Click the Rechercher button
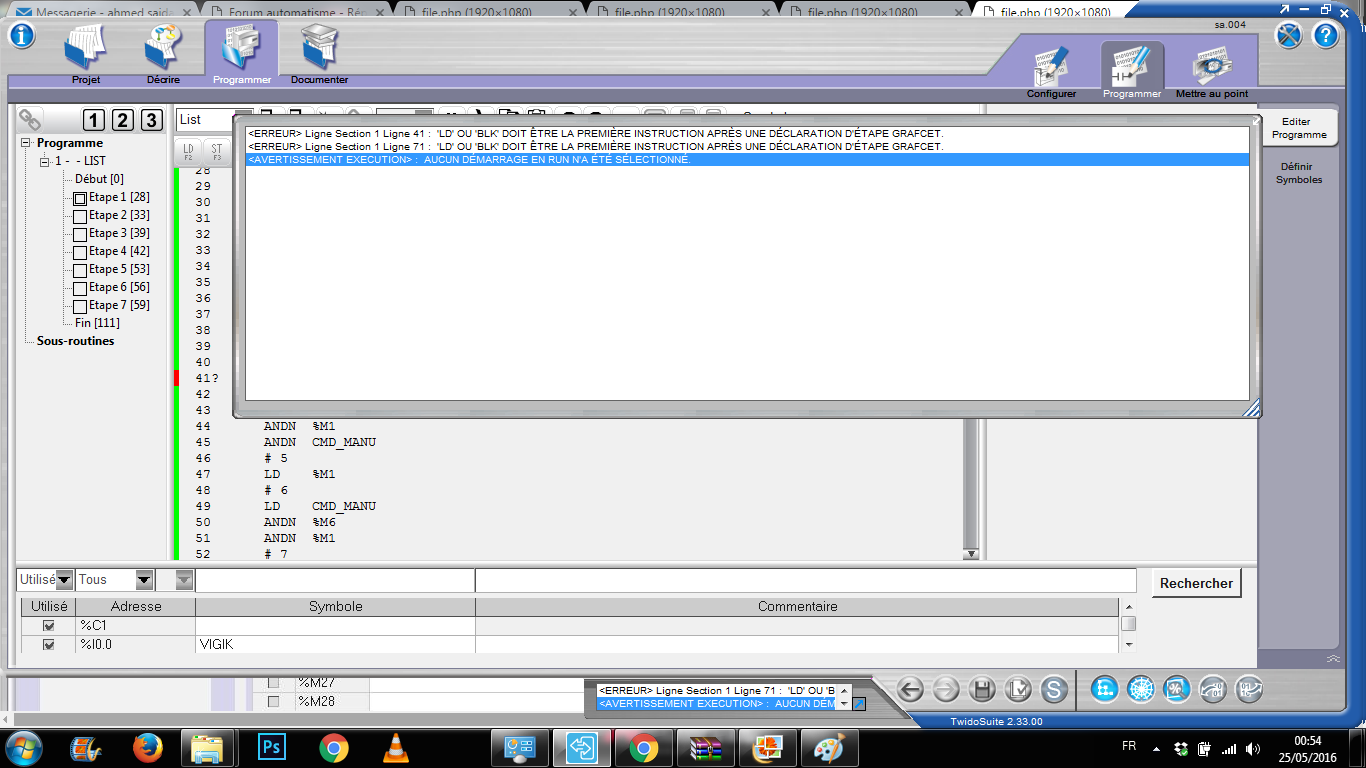This screenshot has width=1366, height=768. [x=1196, y=583]
